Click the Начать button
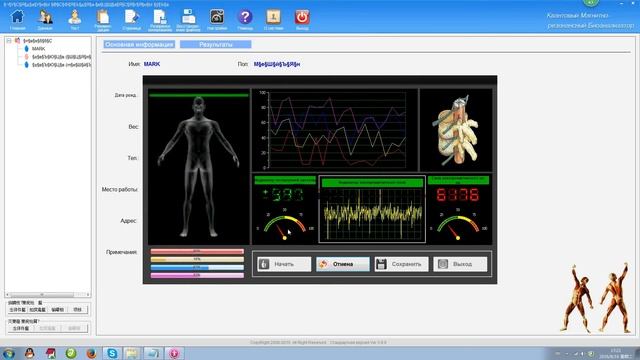Image resolution: width=640 pixels, height=360 pixels. pos(284,264)
